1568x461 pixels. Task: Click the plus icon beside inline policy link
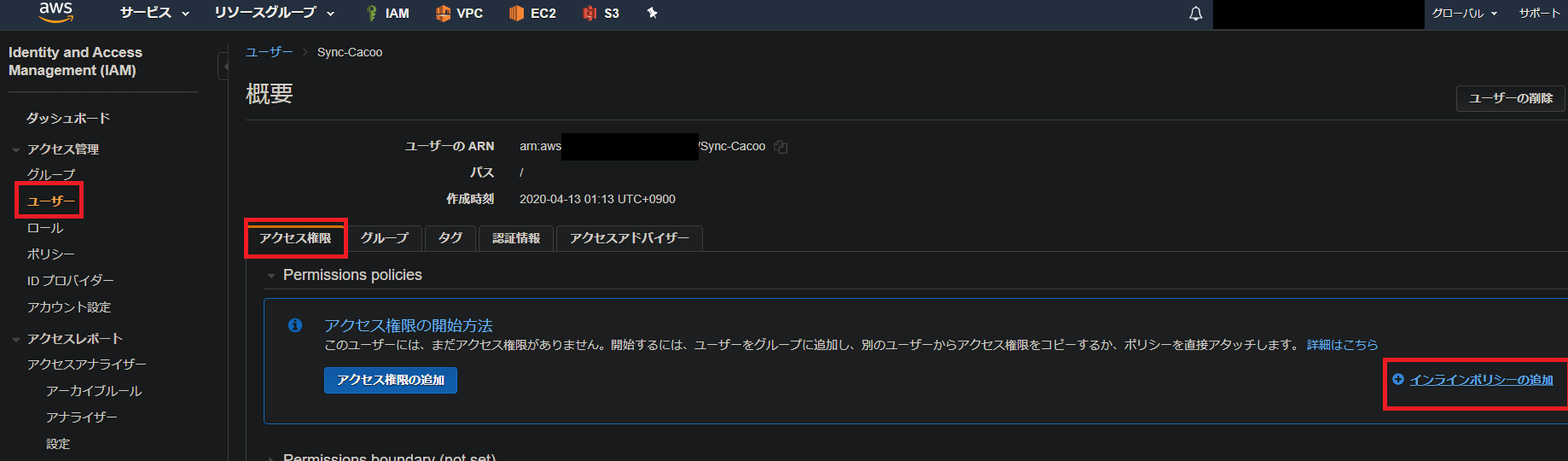pos(1398,379)
